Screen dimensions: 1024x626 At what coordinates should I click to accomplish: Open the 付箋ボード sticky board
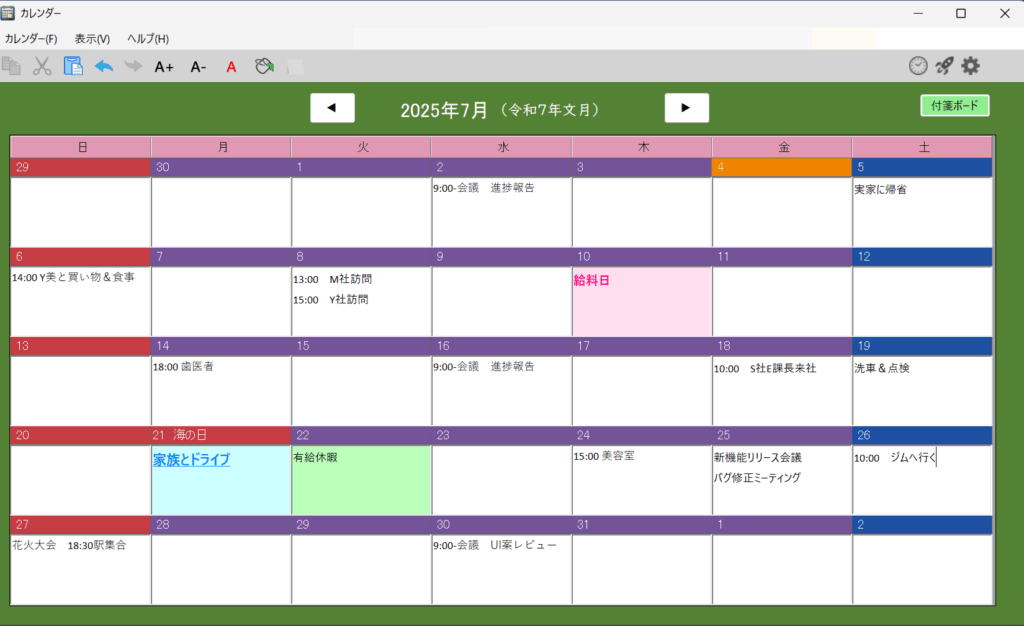click(x=954, y=106)
